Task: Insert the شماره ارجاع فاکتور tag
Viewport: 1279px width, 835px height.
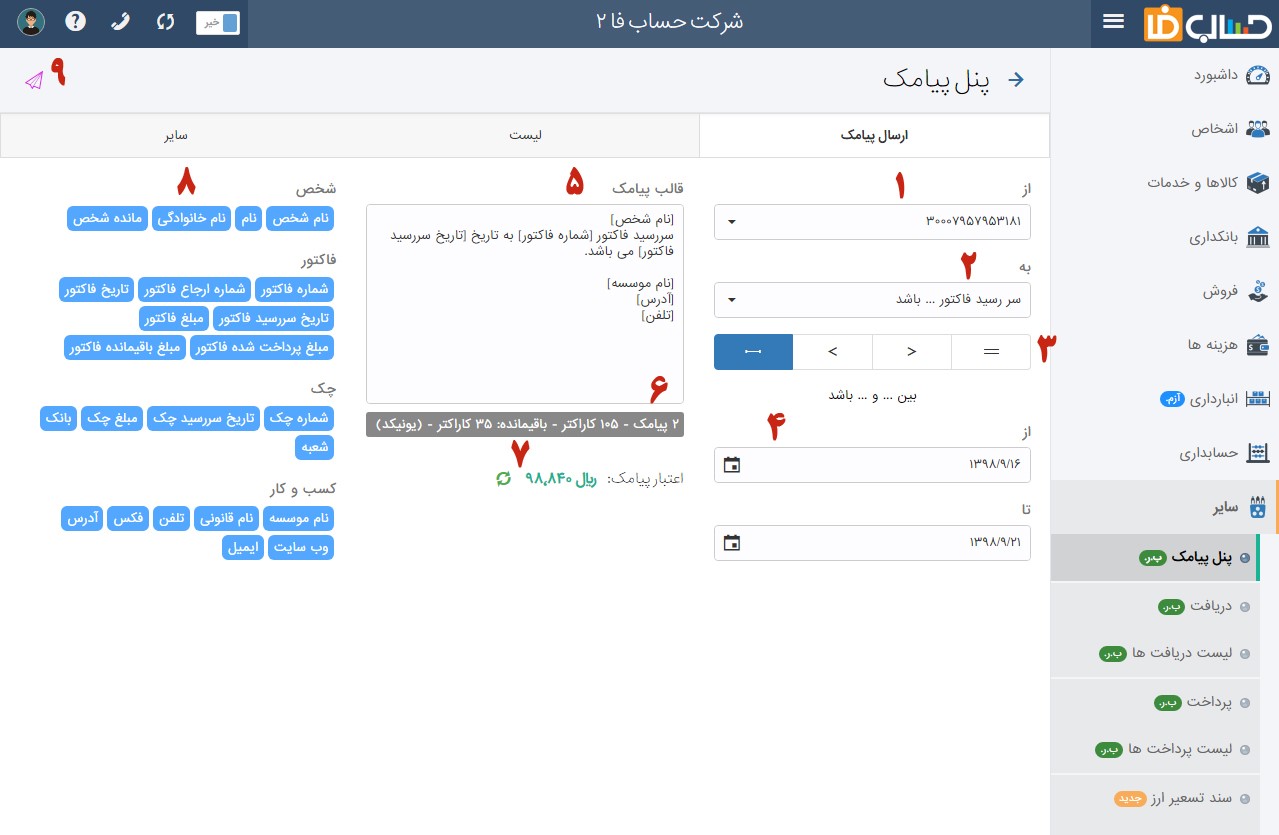Action: coord(194,290)
